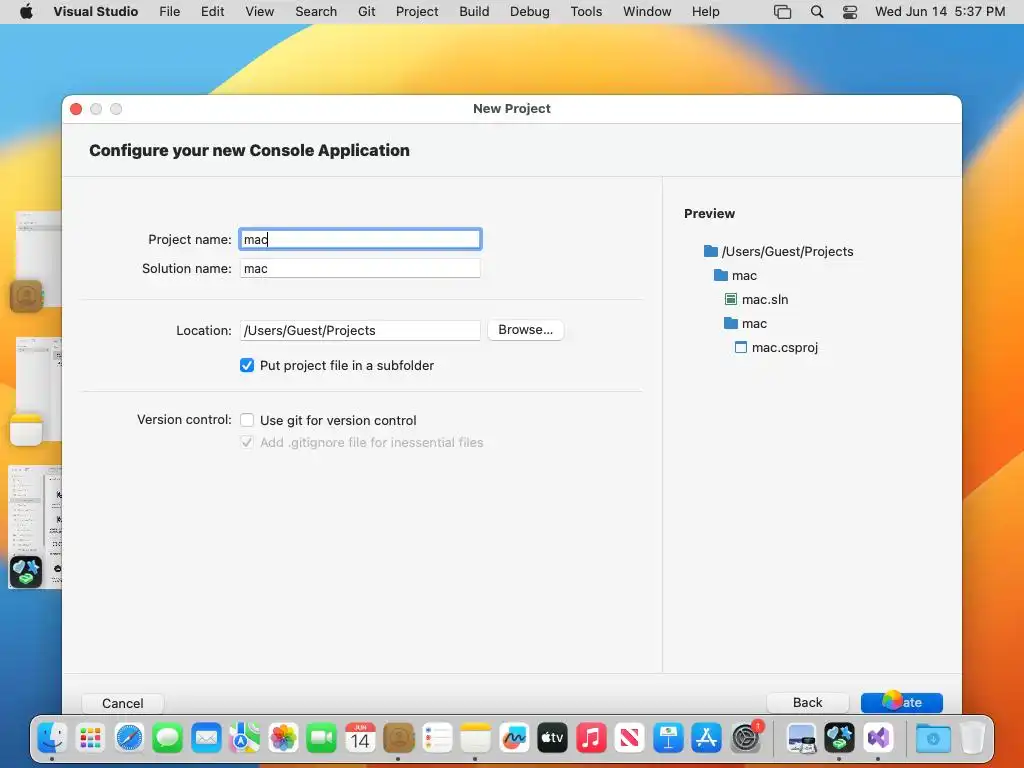Open Notes from the dock
This screenshot has width=1024, height=768.
click(x=475, y=739)
